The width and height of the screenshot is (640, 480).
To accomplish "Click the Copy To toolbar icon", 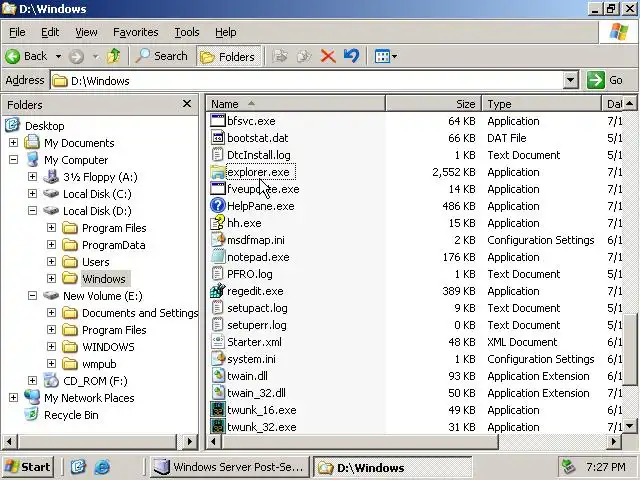I will tap(304, 56).
